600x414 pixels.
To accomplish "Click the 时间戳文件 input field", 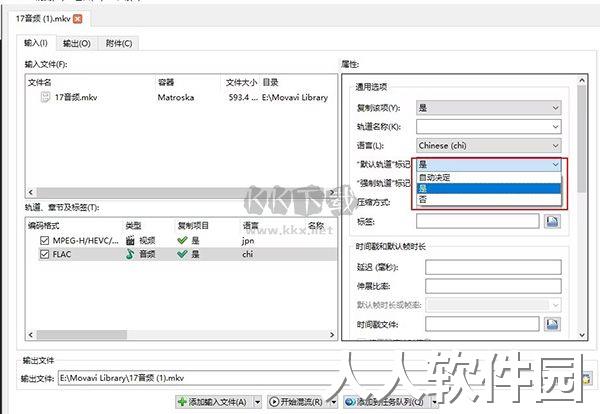I will 482,324.
